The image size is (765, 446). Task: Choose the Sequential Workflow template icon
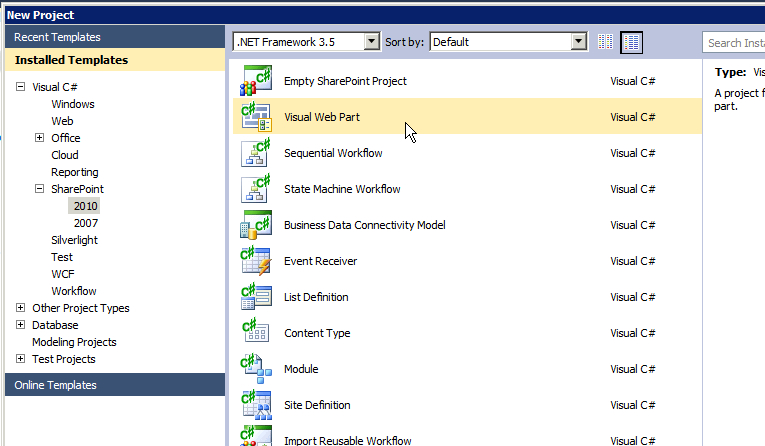click(x=256, y=153)
